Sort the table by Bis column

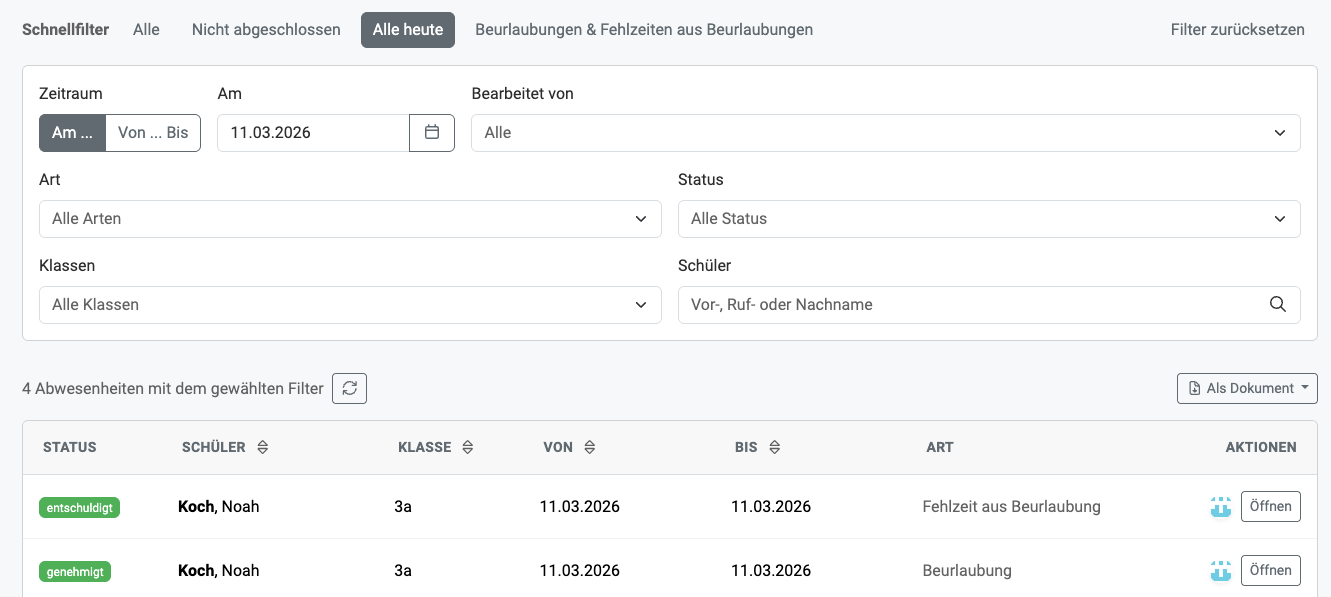[x=774, y=448]
